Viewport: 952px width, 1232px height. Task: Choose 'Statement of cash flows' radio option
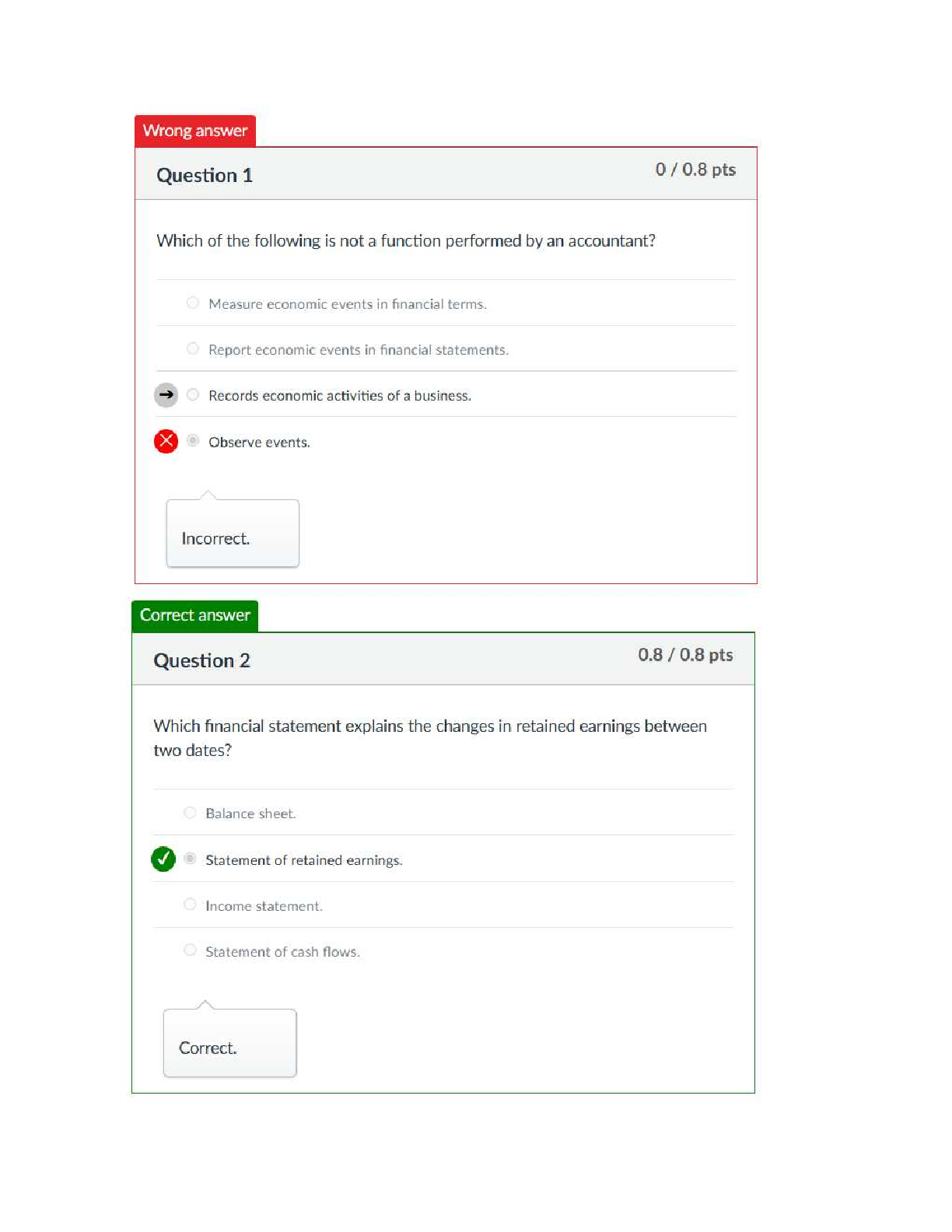tap(190, 950)
